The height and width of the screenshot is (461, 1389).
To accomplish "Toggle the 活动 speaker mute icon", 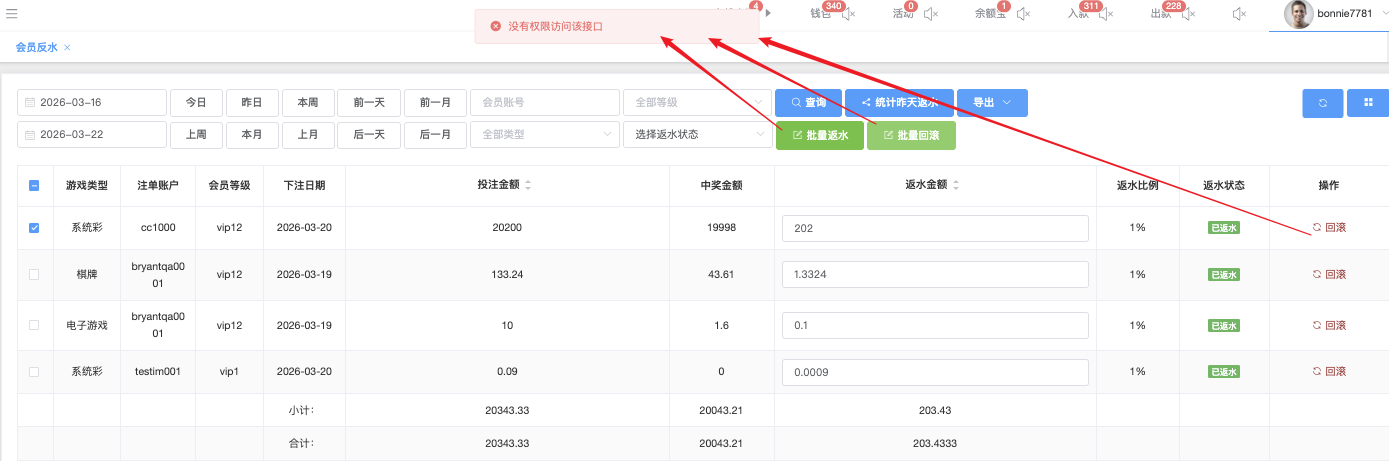I will click(930, 14).
